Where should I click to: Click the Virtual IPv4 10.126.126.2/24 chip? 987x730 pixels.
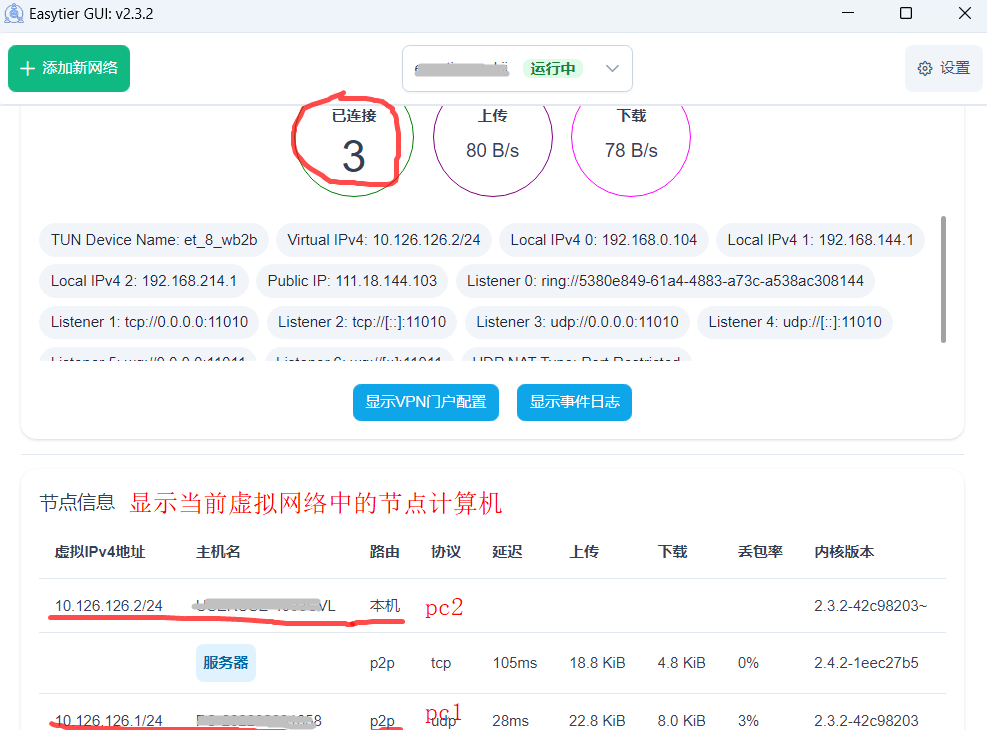pos(383,240)
